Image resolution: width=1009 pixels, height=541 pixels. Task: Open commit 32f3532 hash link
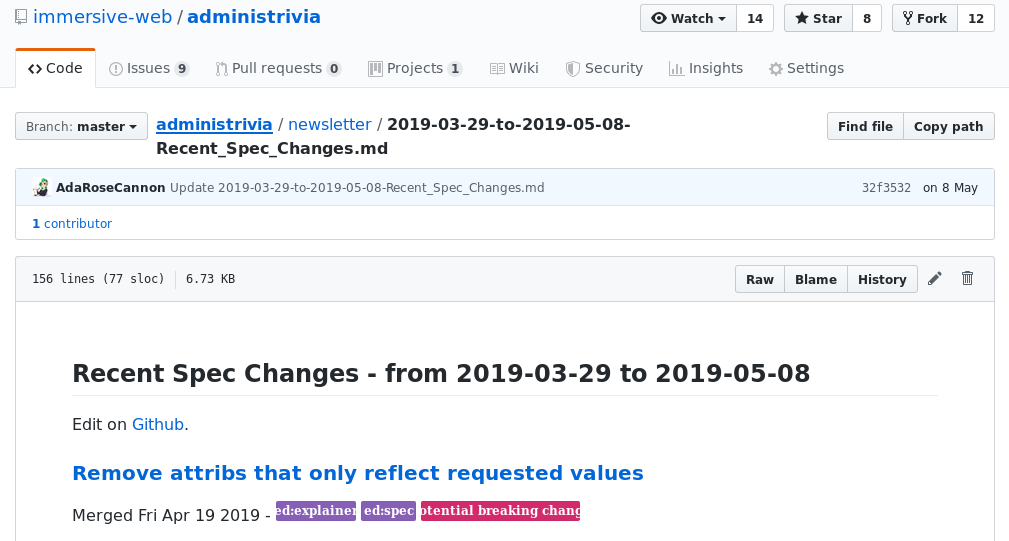[x=886, y=187]
